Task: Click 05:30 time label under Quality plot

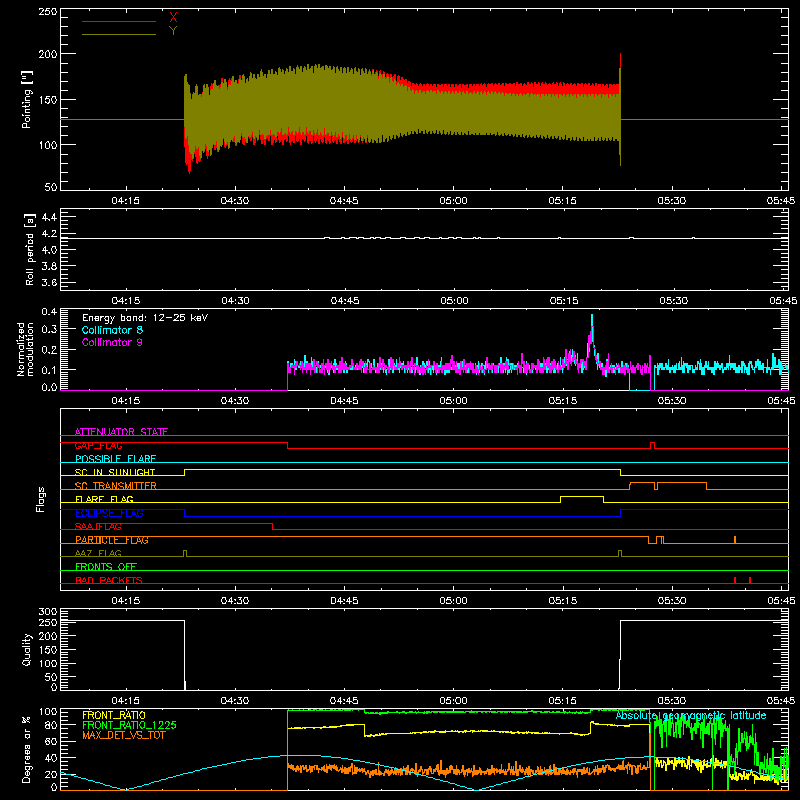Action: 672,701
